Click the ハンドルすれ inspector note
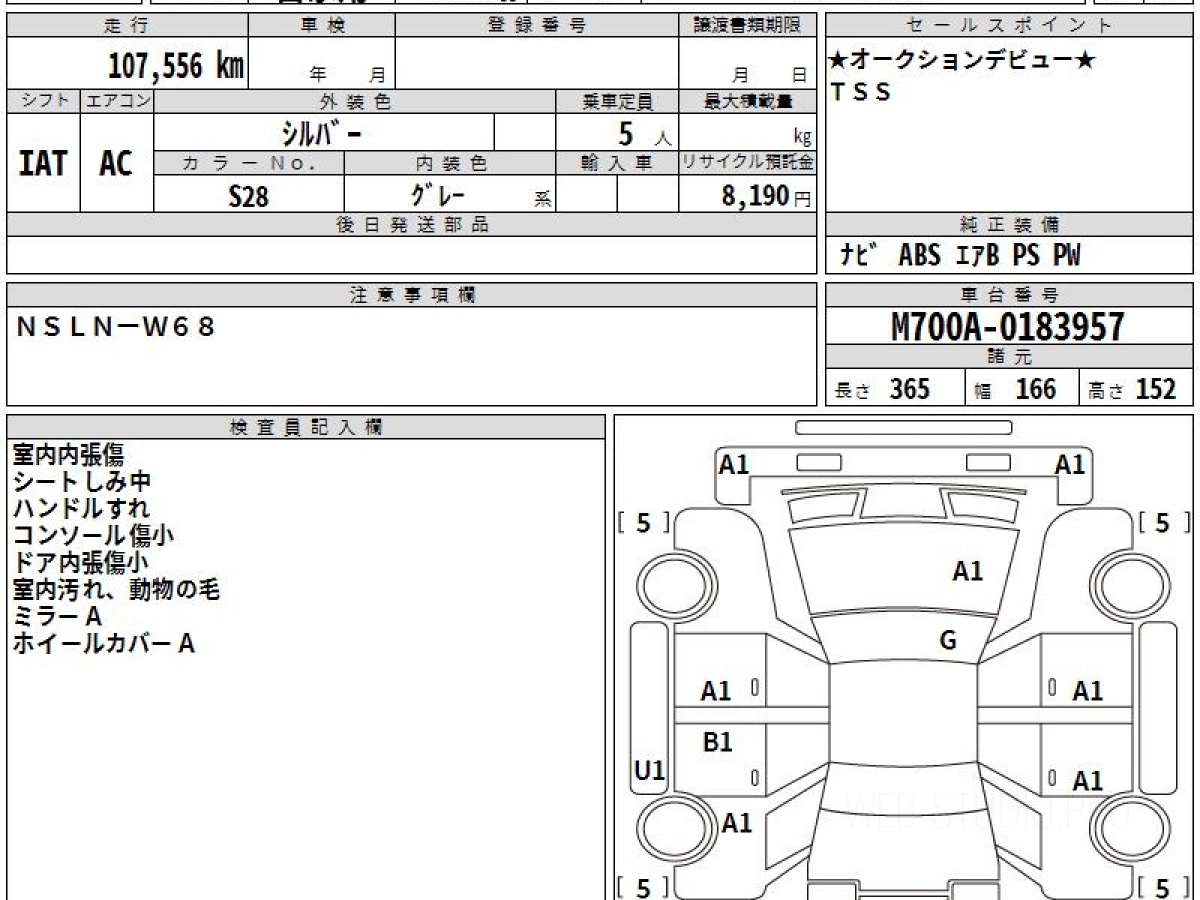 point(82,509)
